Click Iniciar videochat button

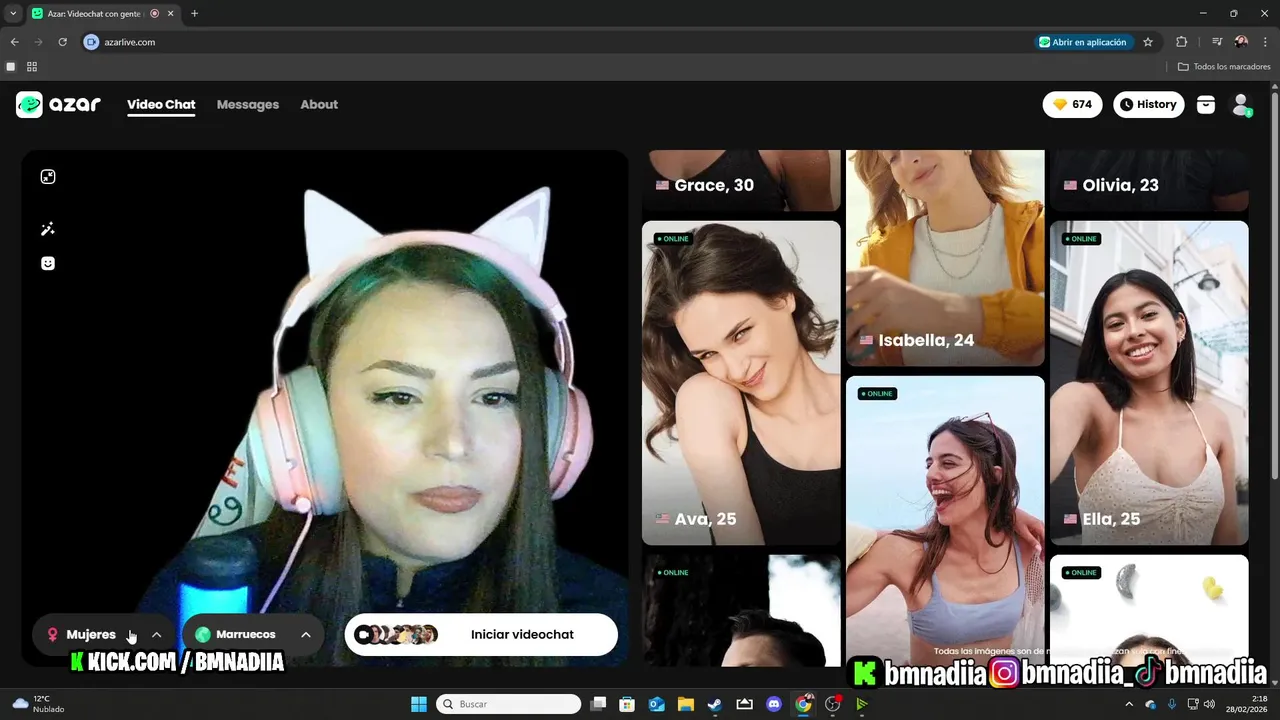coord(481,634)
